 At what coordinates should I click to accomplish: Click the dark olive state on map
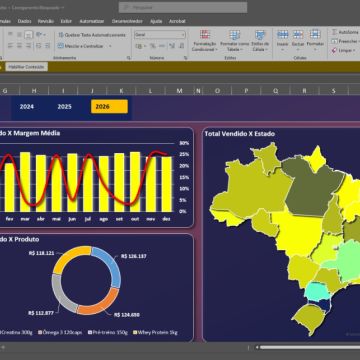pos(310,190)
